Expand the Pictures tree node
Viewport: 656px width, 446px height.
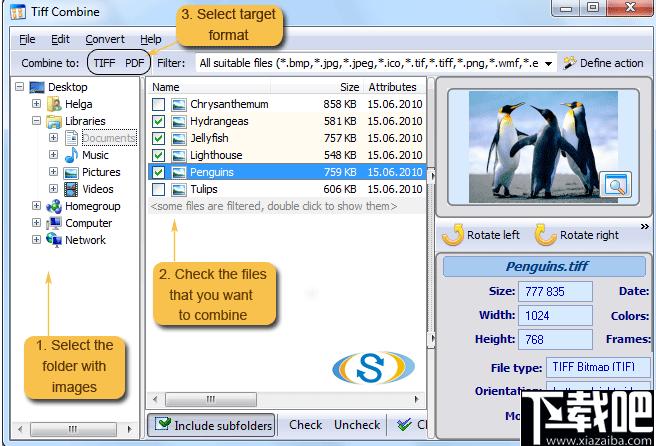pos(53,172)
